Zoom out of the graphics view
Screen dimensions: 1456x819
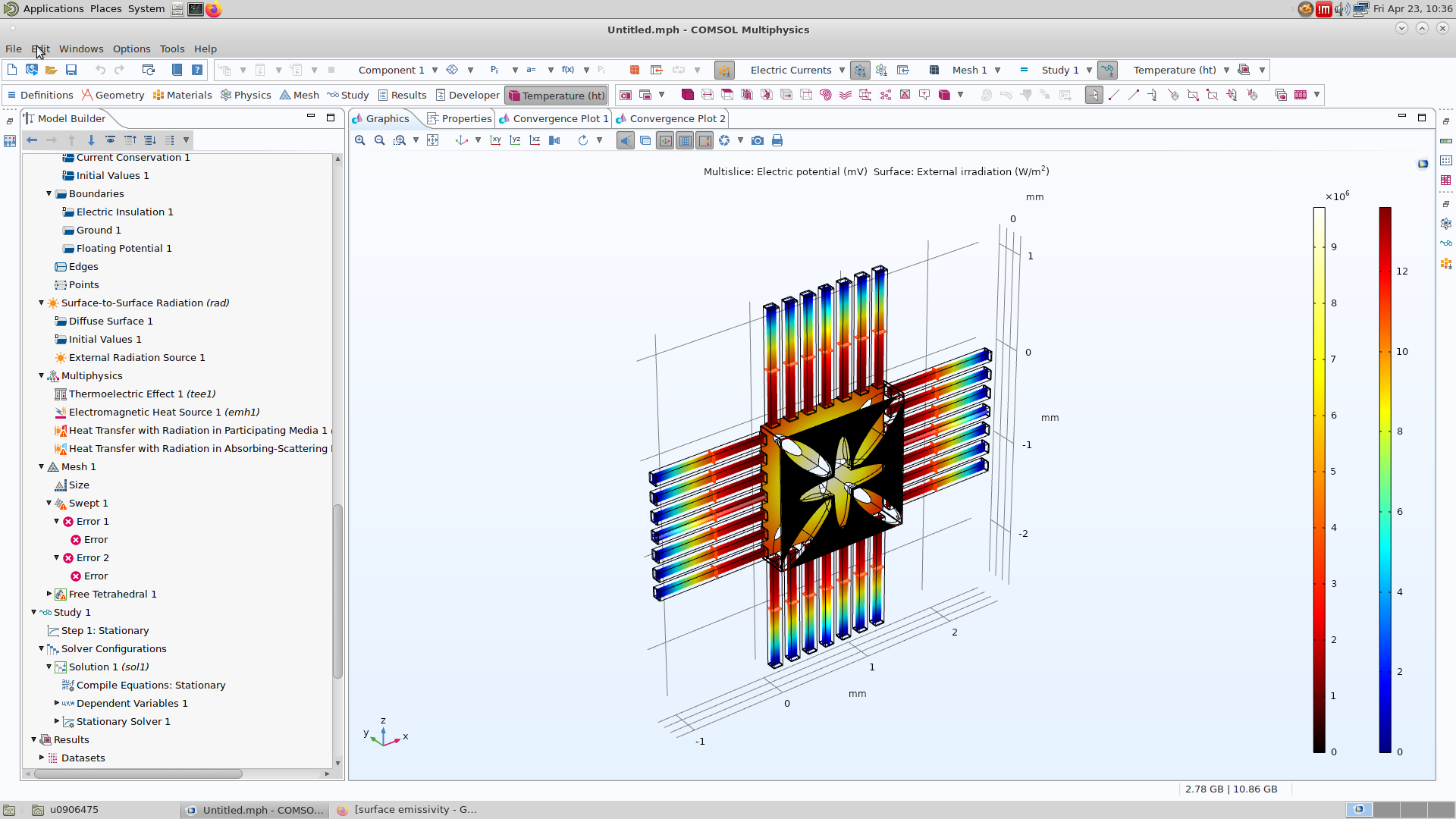tap(380, 140)
